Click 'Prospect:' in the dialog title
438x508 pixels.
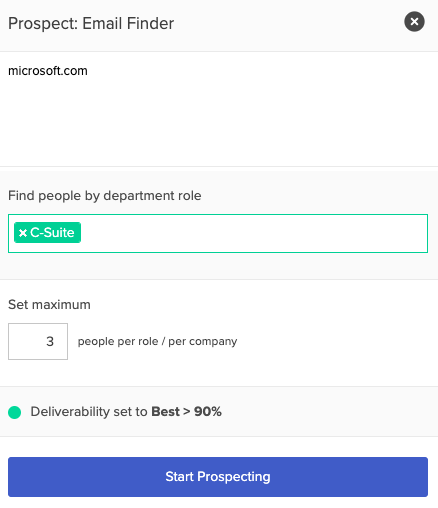tap(43, 24)
